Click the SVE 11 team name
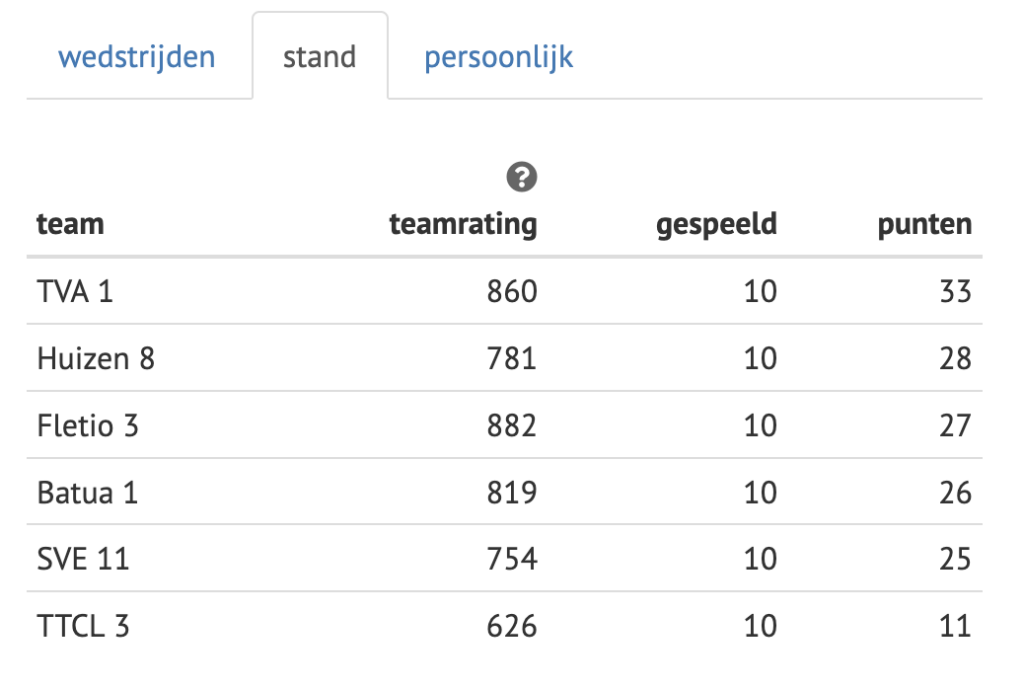 (83, 558)
